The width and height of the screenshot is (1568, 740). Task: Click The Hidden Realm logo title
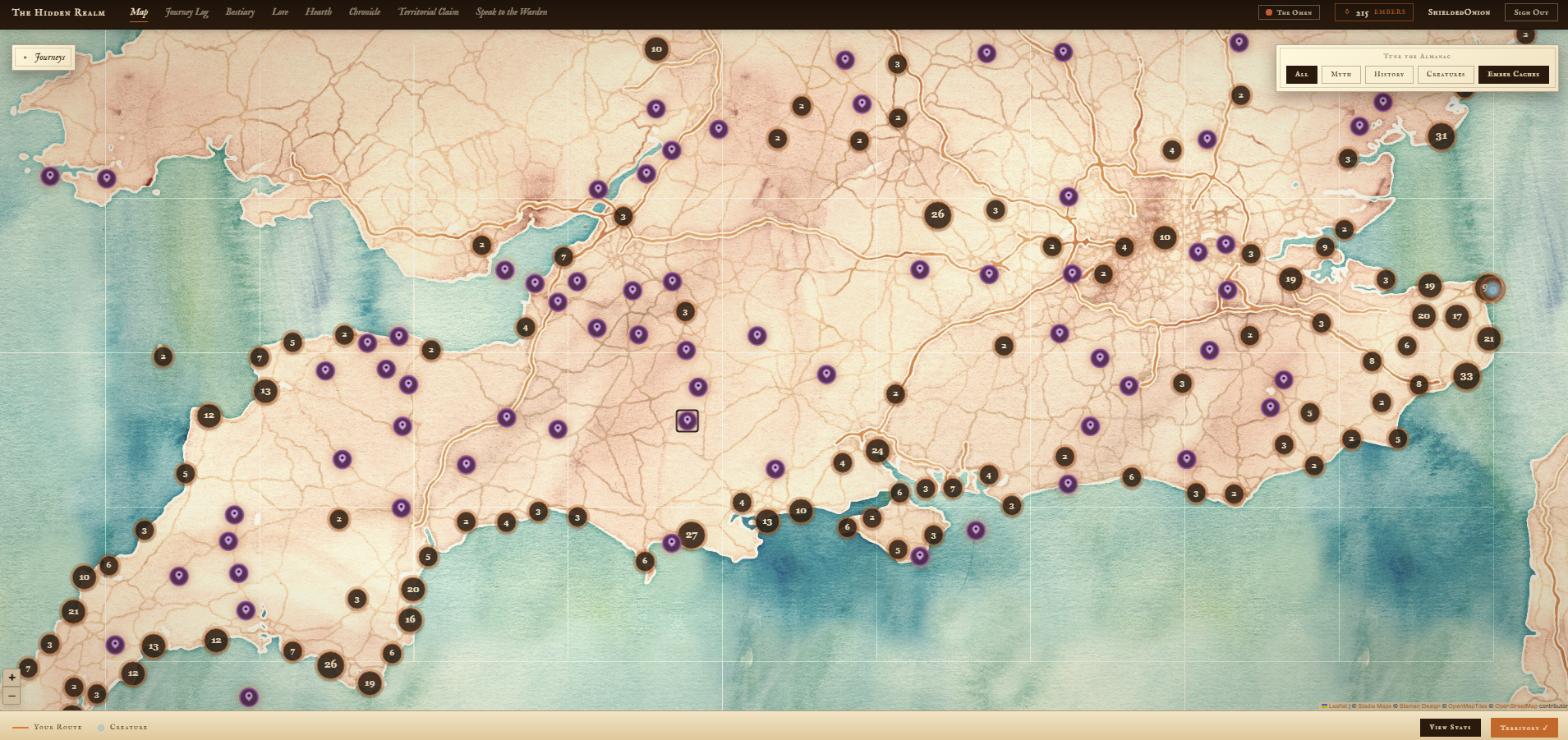coord(59,12)
